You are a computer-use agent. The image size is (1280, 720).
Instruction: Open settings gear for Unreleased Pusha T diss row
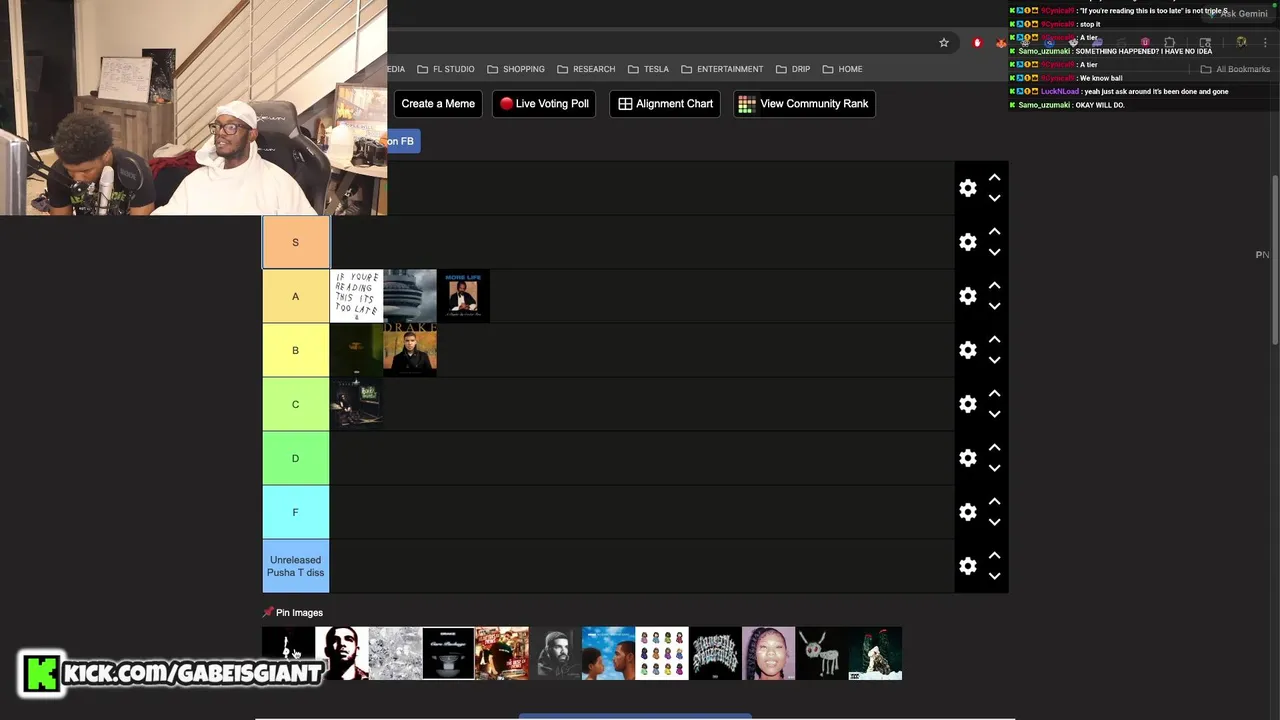click(x=968, y=566)
